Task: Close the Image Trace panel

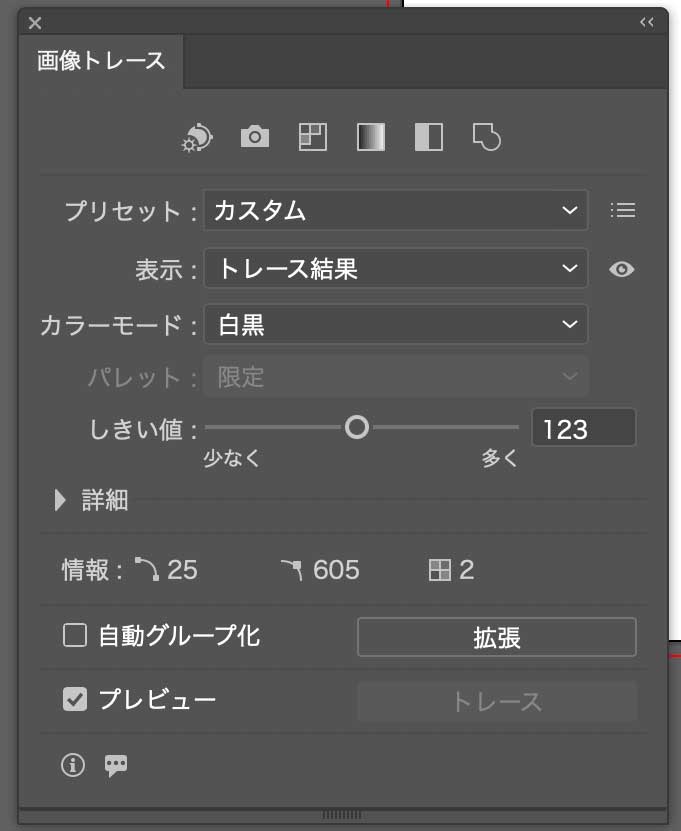Action: click(x=35, y=23)
